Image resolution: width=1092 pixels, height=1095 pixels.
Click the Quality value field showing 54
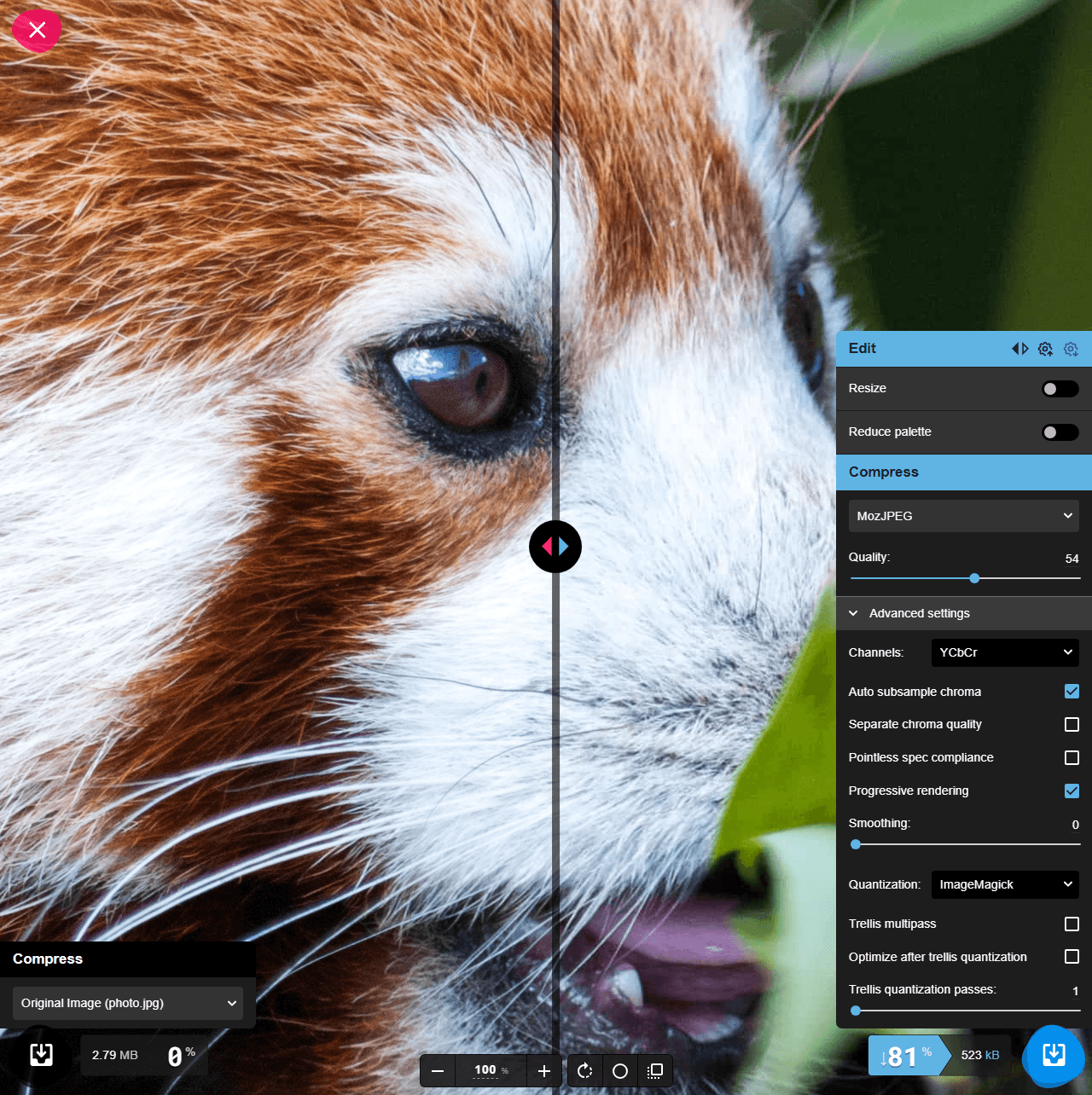(1072, 559)
